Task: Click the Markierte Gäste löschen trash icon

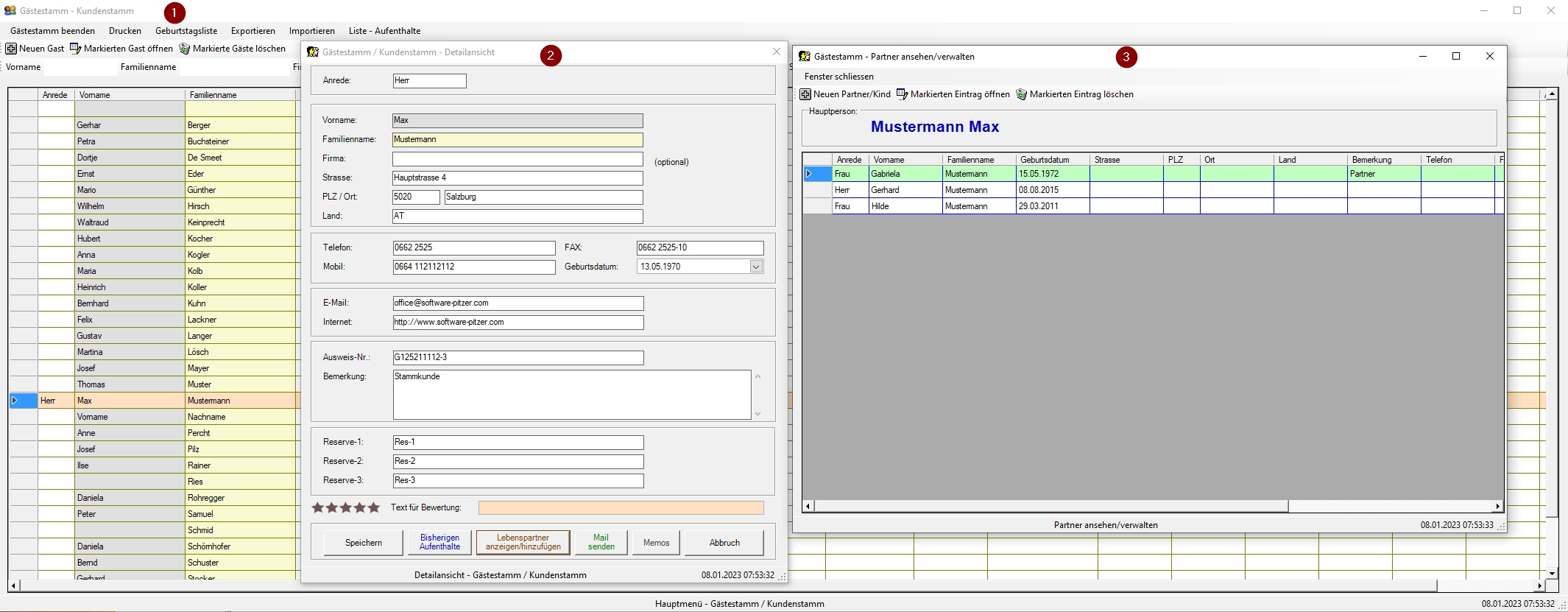Action: [185, 49]
